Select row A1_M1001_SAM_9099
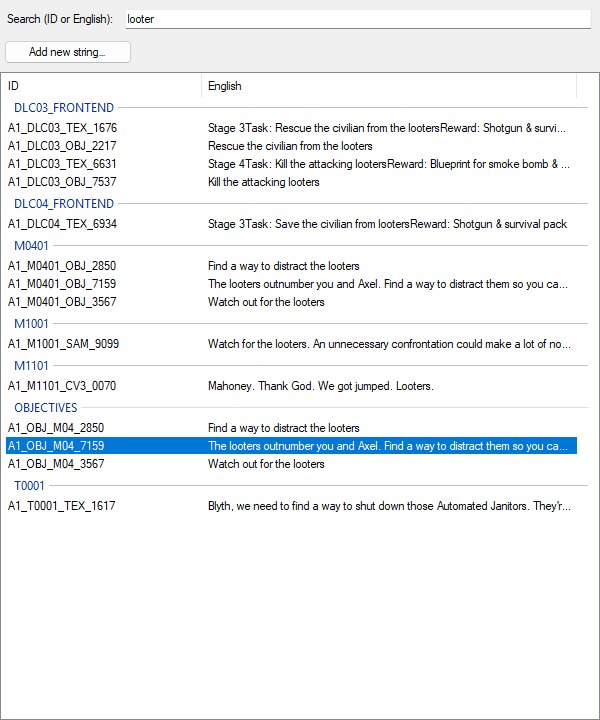The width and height of the screenshot is (600, 720). point(291,344)
